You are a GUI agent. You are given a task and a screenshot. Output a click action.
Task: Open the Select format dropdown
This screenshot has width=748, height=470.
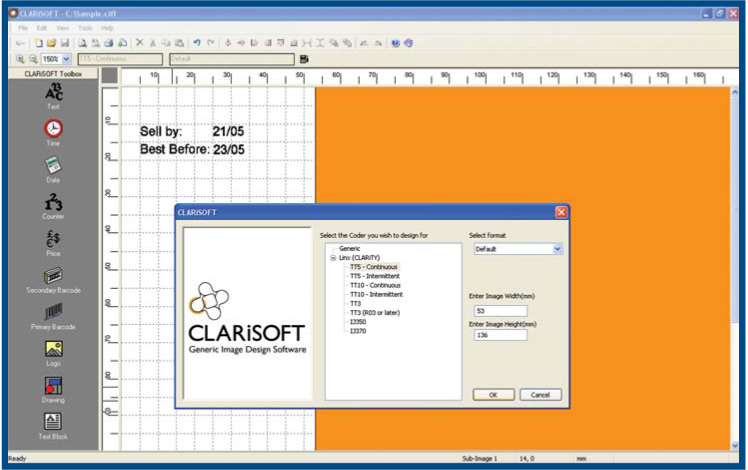(x=557, y=249)
